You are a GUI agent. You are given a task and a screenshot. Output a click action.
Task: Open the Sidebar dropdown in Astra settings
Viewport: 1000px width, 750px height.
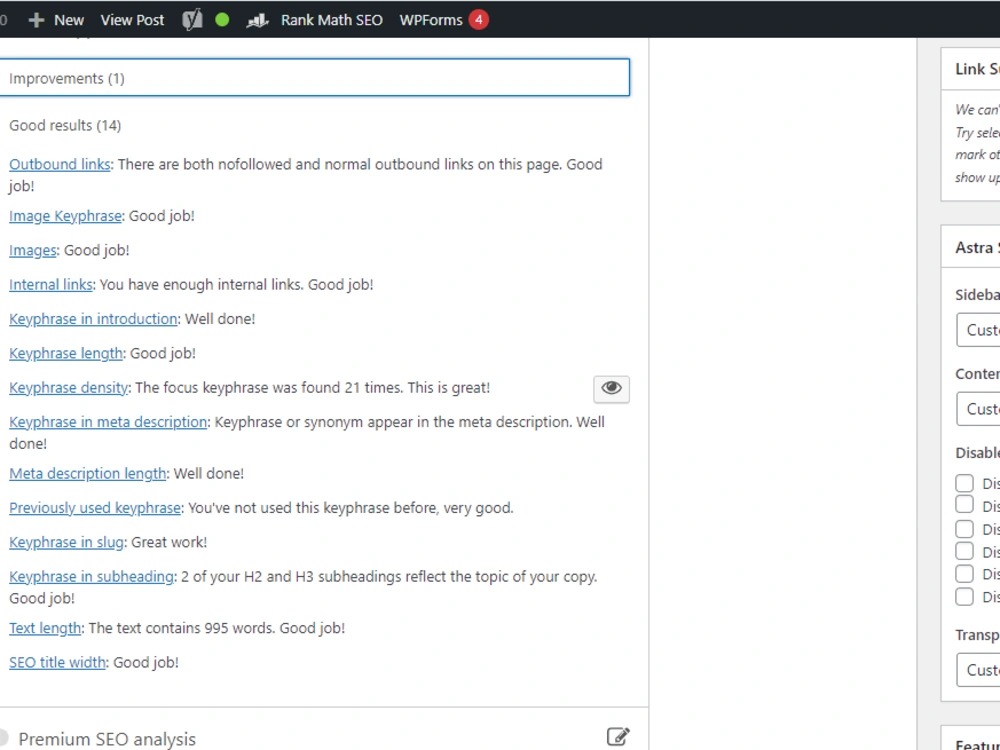pos(978,330)
